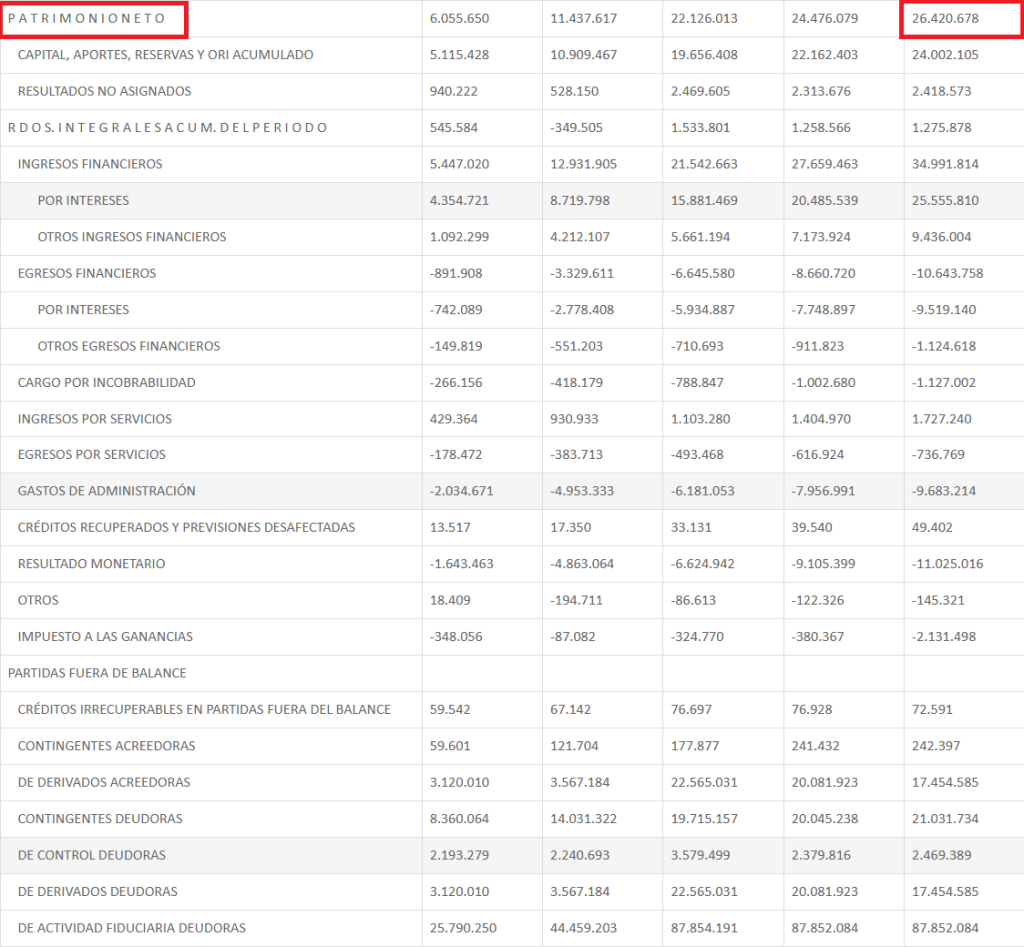Select OTROS value 18.409

(x=450, y=600)
